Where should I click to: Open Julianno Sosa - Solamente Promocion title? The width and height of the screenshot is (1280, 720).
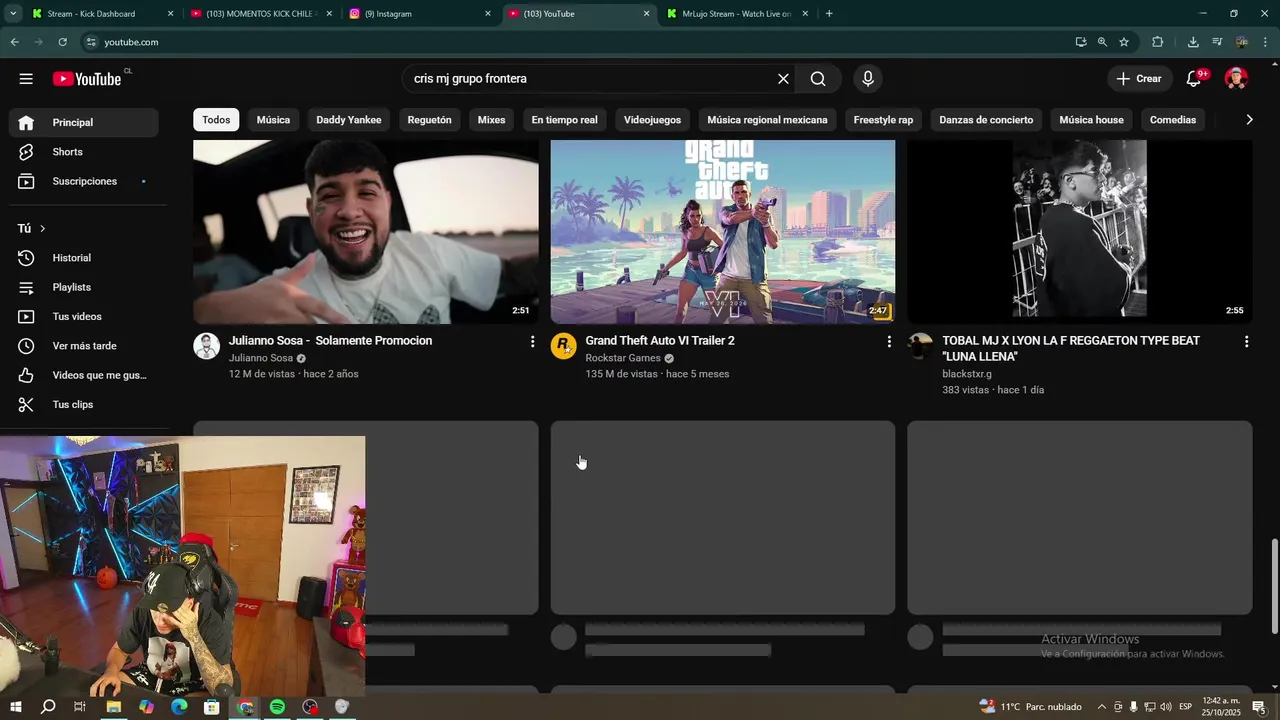click(330, 341)
